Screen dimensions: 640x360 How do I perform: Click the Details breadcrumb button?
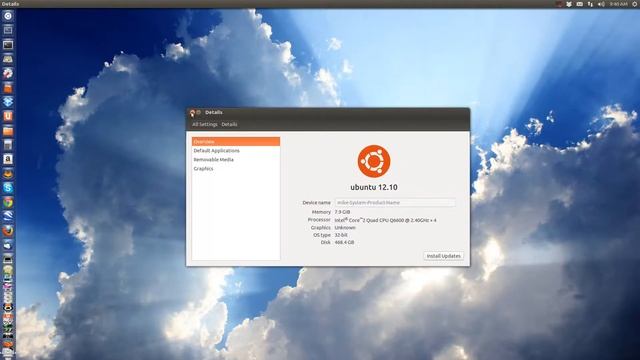229,124
